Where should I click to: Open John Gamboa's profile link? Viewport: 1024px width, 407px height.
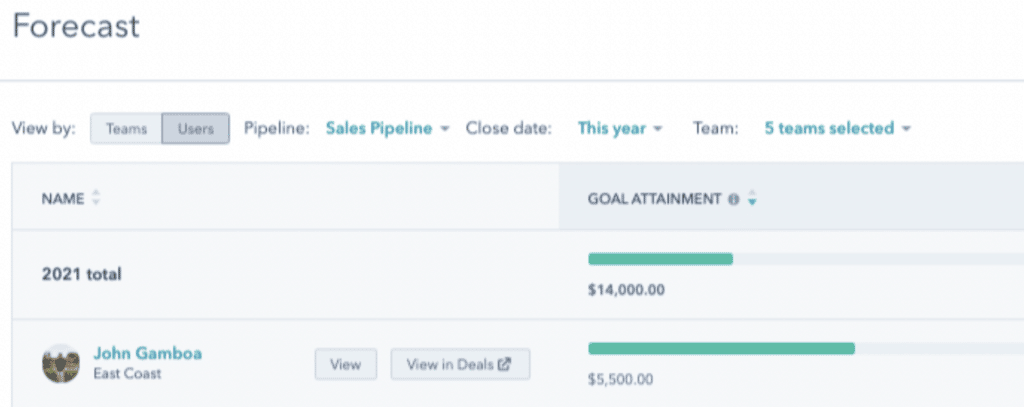(148, 353)
